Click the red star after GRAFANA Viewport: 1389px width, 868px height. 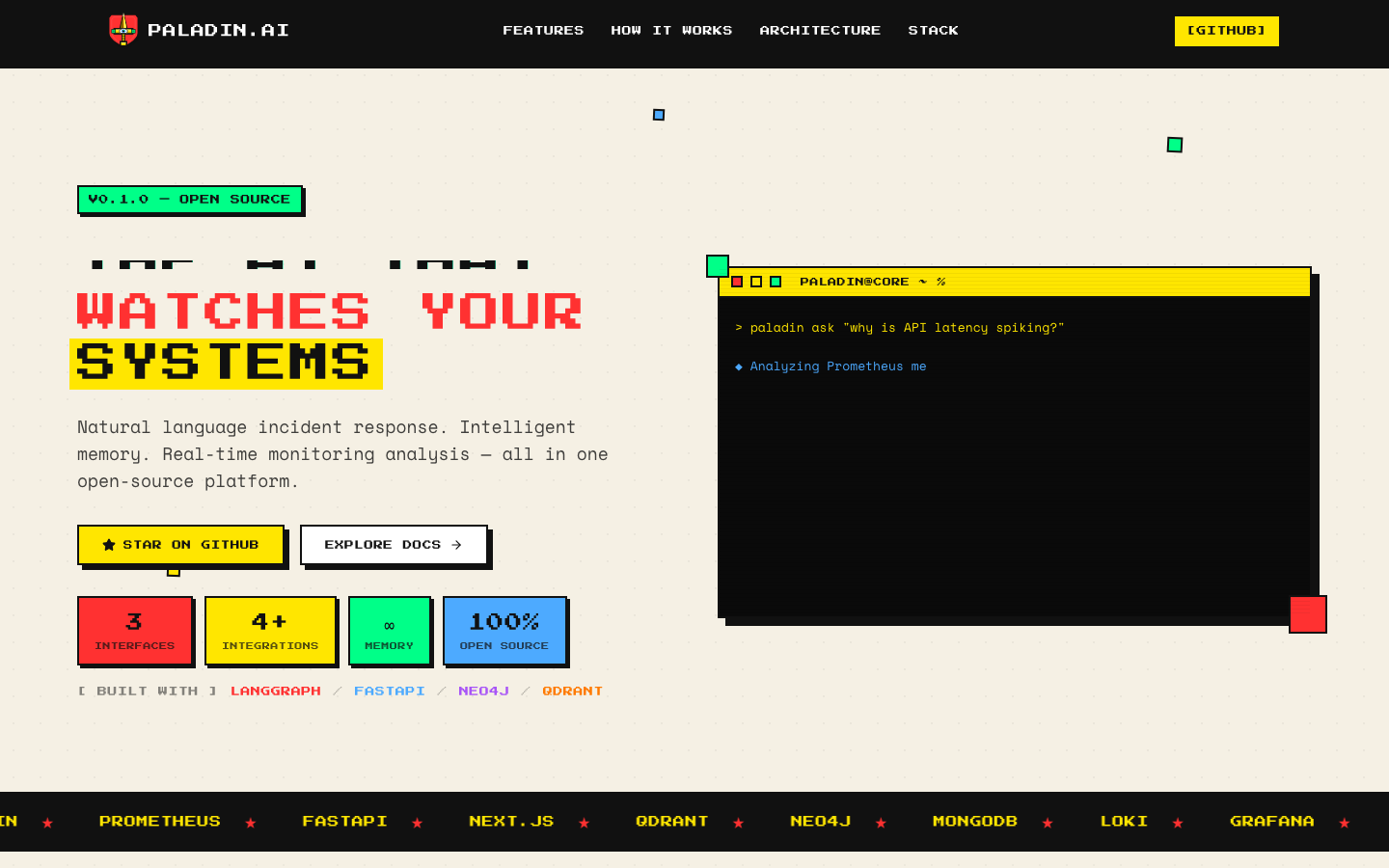pyautogui.click(x=1345, y=823)
